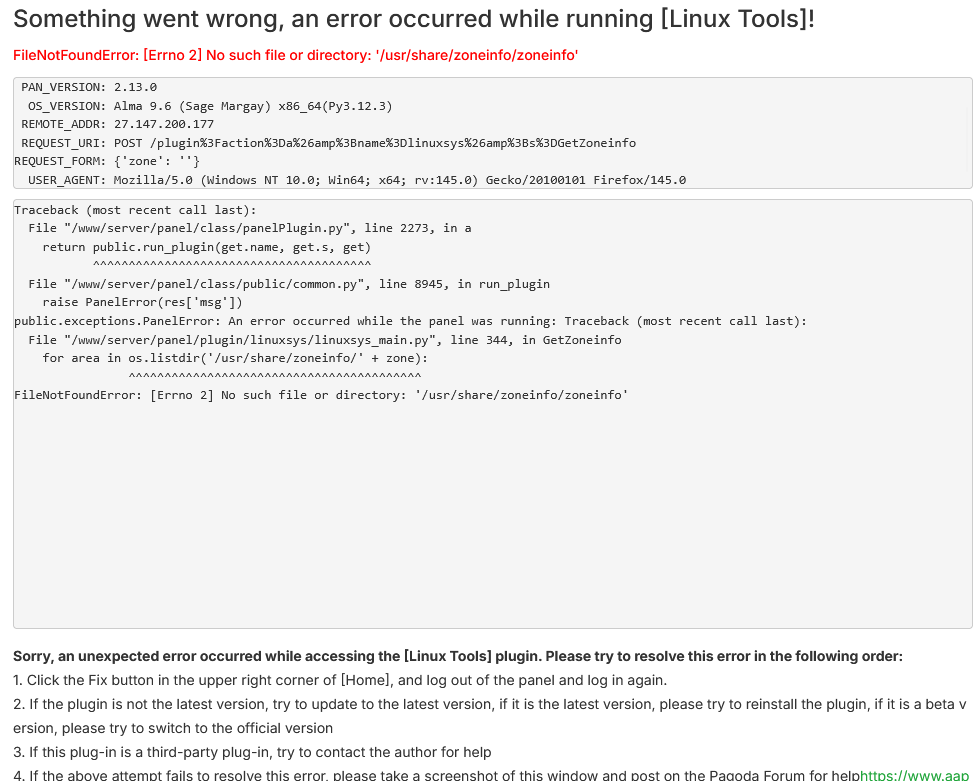The width and height of the screenshot is (977, 781).
Task: Click the REMOTE_ADDR IP address line
Action: point(118,124)
